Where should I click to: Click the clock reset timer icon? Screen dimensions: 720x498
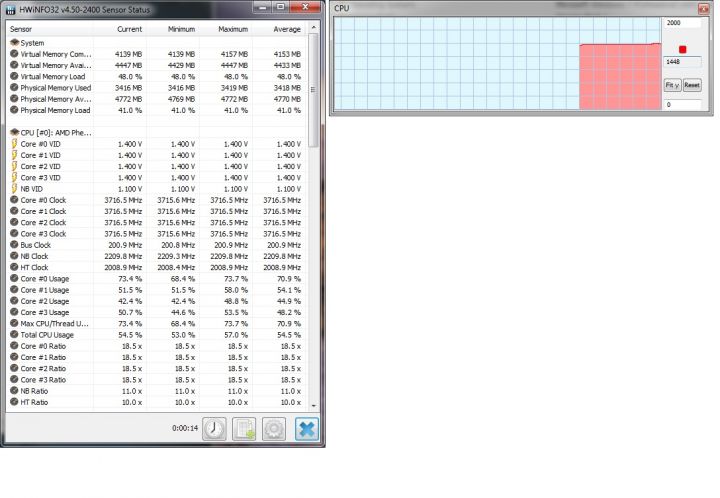click(214, 429)
